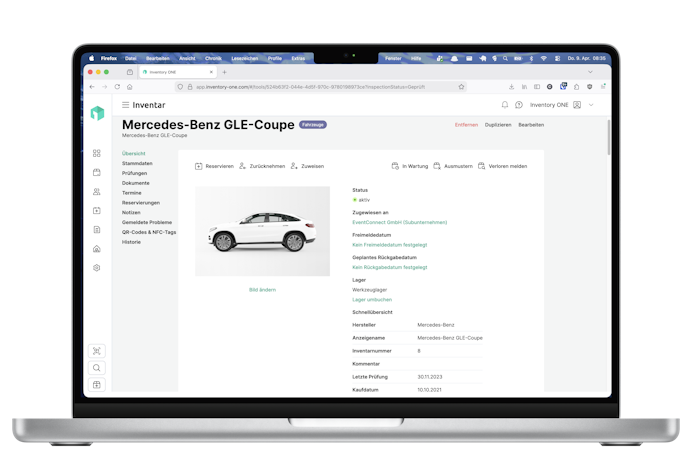Screen dimensions: 692x450
Task: Open the Datei menu in menu bar
Action: (131, 58)
